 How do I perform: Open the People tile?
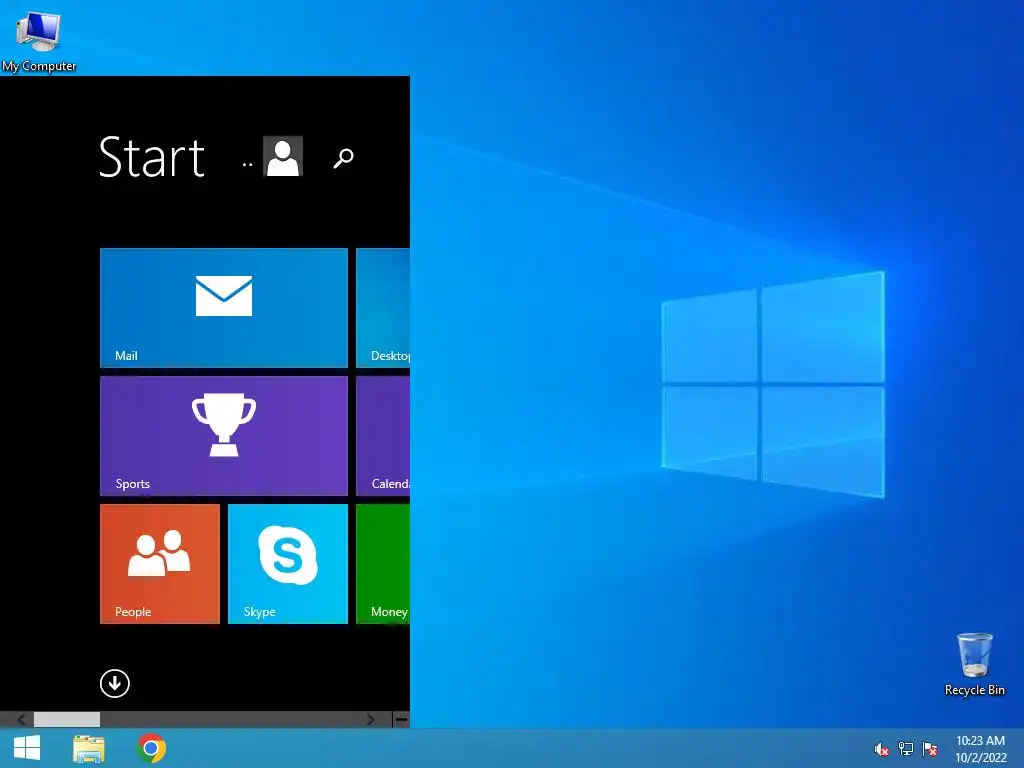(160, 564)
